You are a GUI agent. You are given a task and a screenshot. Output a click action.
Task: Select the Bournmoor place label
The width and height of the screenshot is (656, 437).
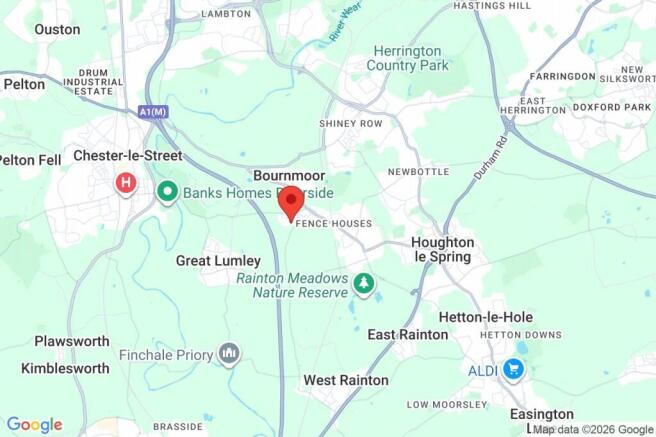[x=289, y=176]
